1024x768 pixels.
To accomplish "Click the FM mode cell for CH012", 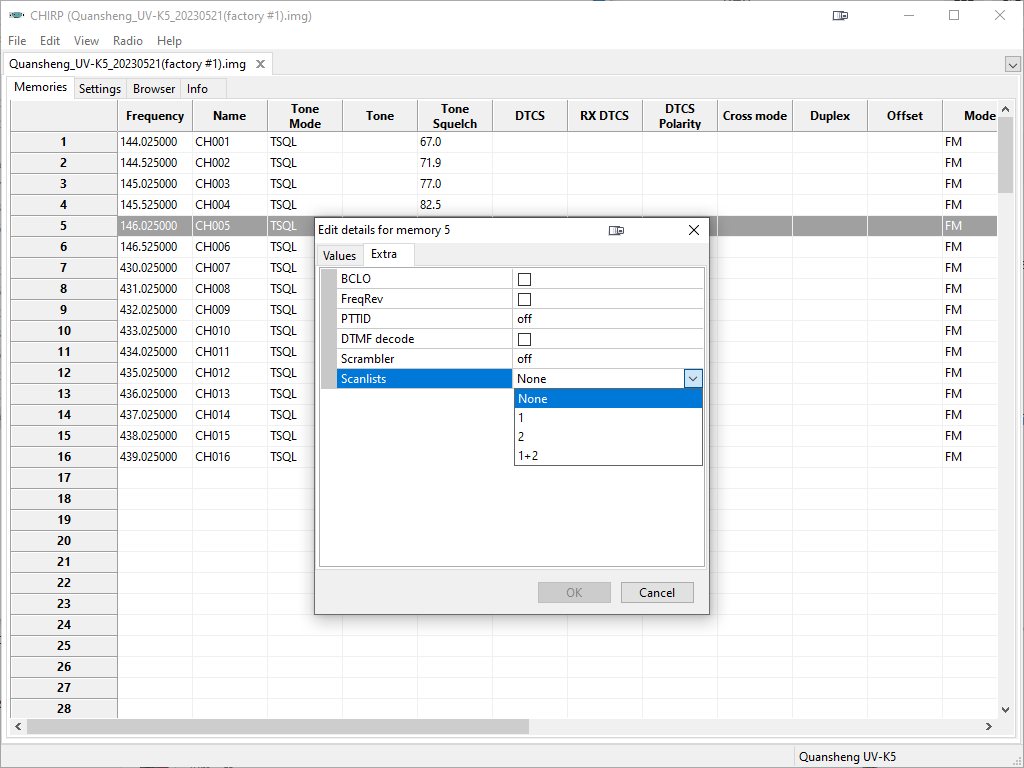I will [970, 372].
